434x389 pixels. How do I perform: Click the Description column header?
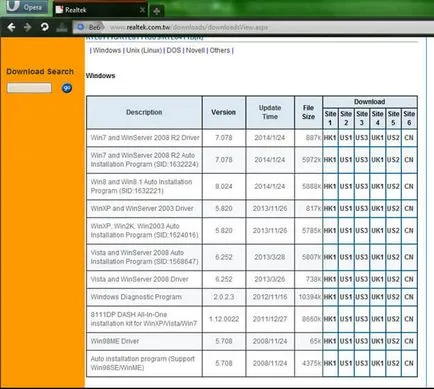[144, 112]
